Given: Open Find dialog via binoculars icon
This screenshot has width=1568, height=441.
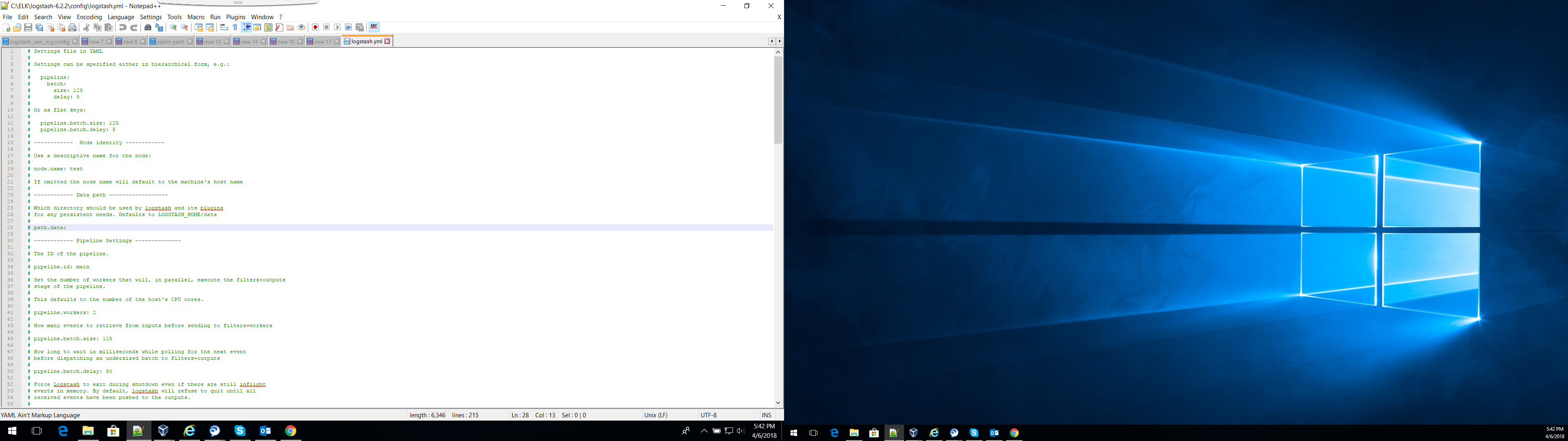Looking at the screenshot, I should point(148,27).
